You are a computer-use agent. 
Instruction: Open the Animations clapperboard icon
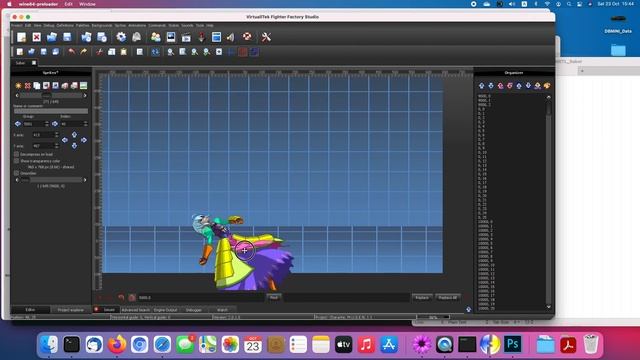click(x=186, y=37)
